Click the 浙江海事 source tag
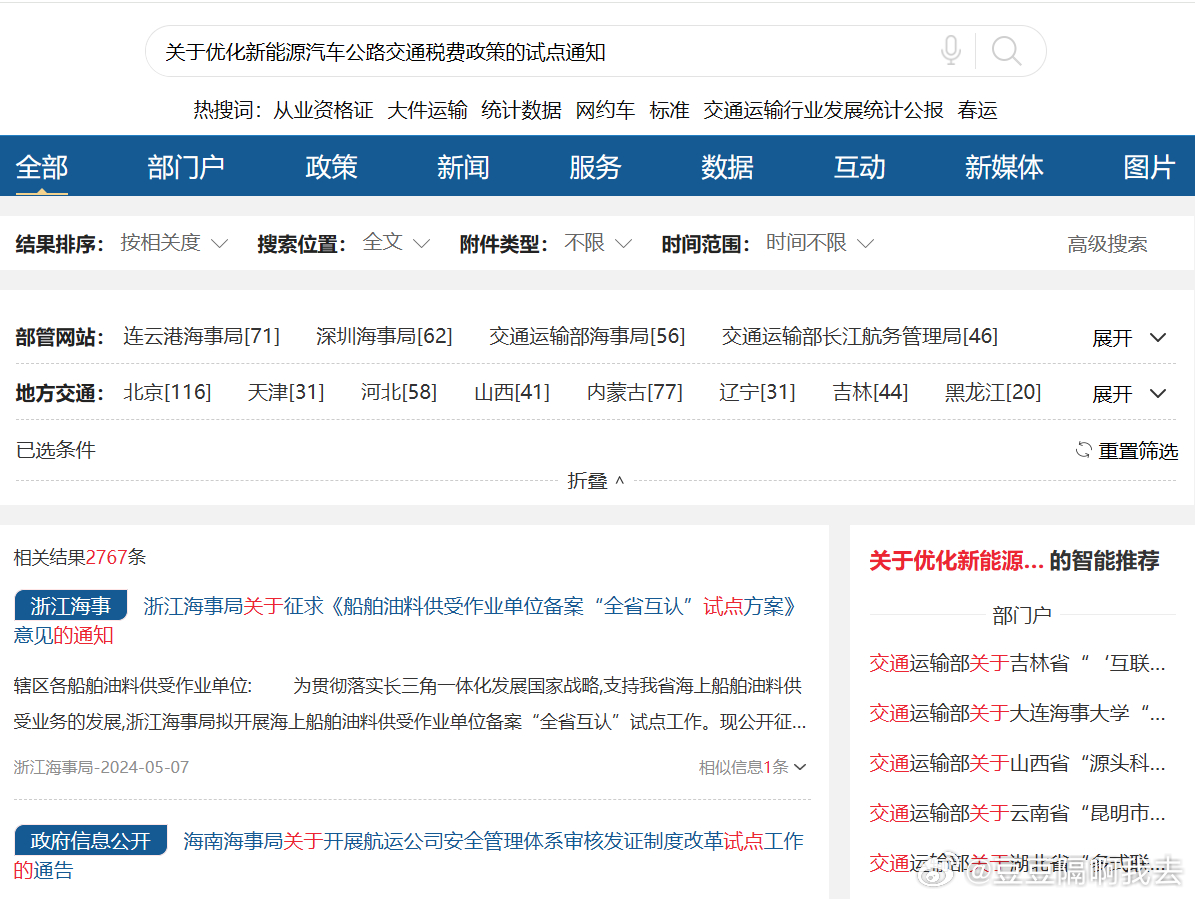The height and width of the screenshot is (899, 1195). [71, 606]
